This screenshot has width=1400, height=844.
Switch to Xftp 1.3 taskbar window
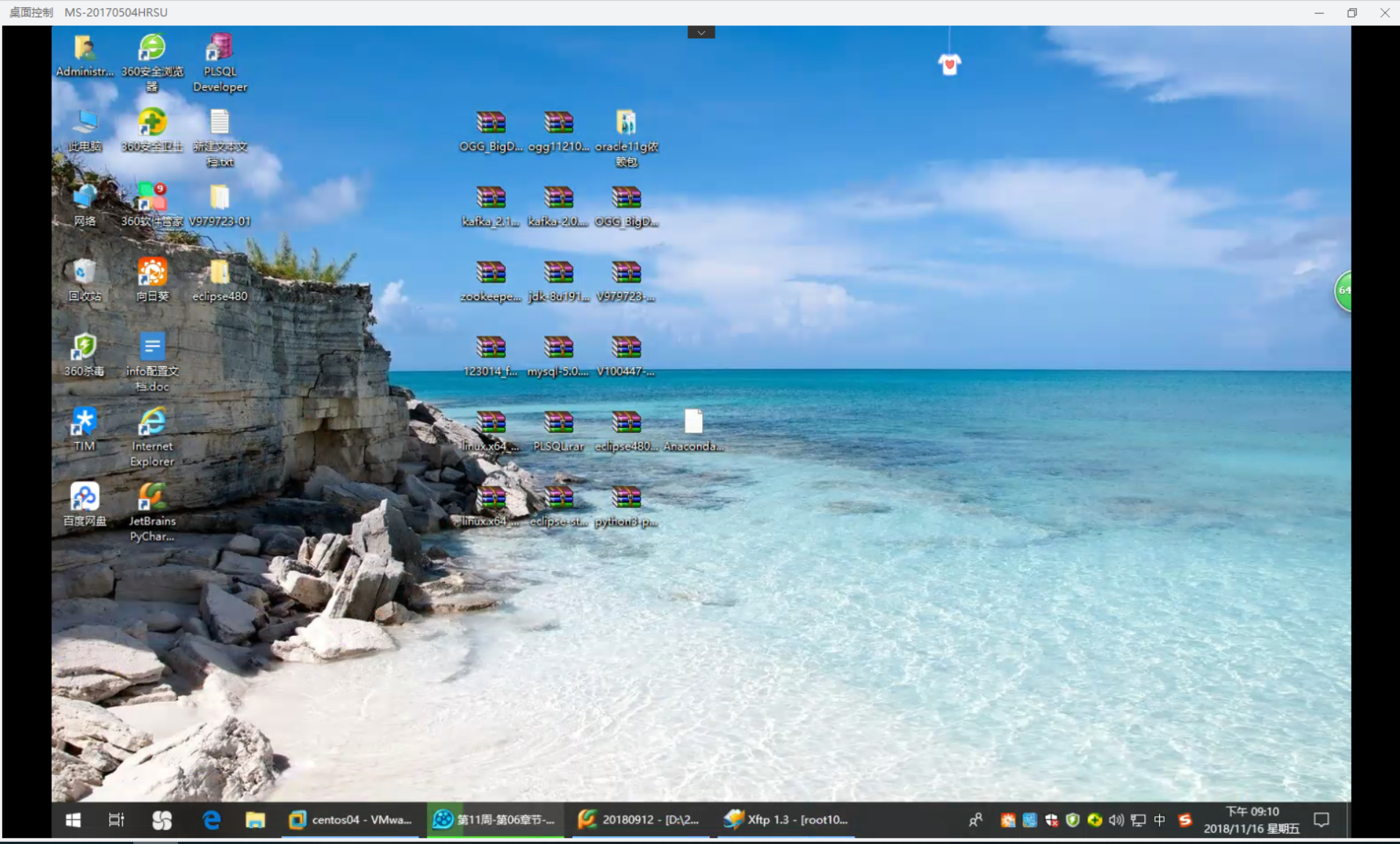pos(786,820)
